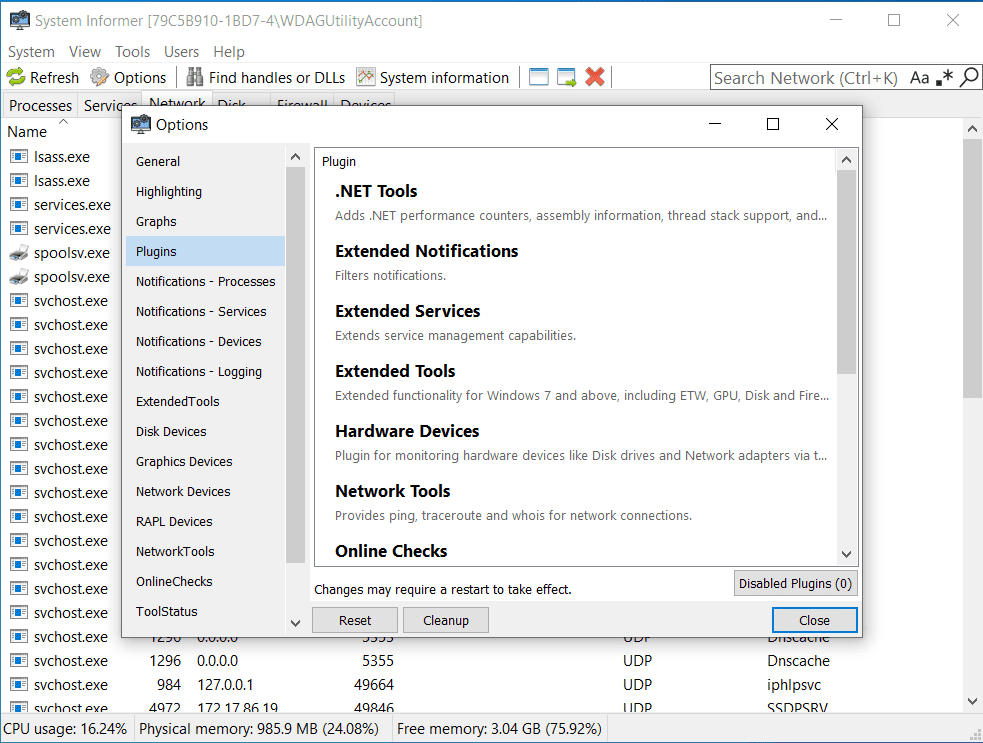This screenshot has width=983, height=743.
Task: Open the Users menu
Action: pyautogui.click(x=181, y=51)
